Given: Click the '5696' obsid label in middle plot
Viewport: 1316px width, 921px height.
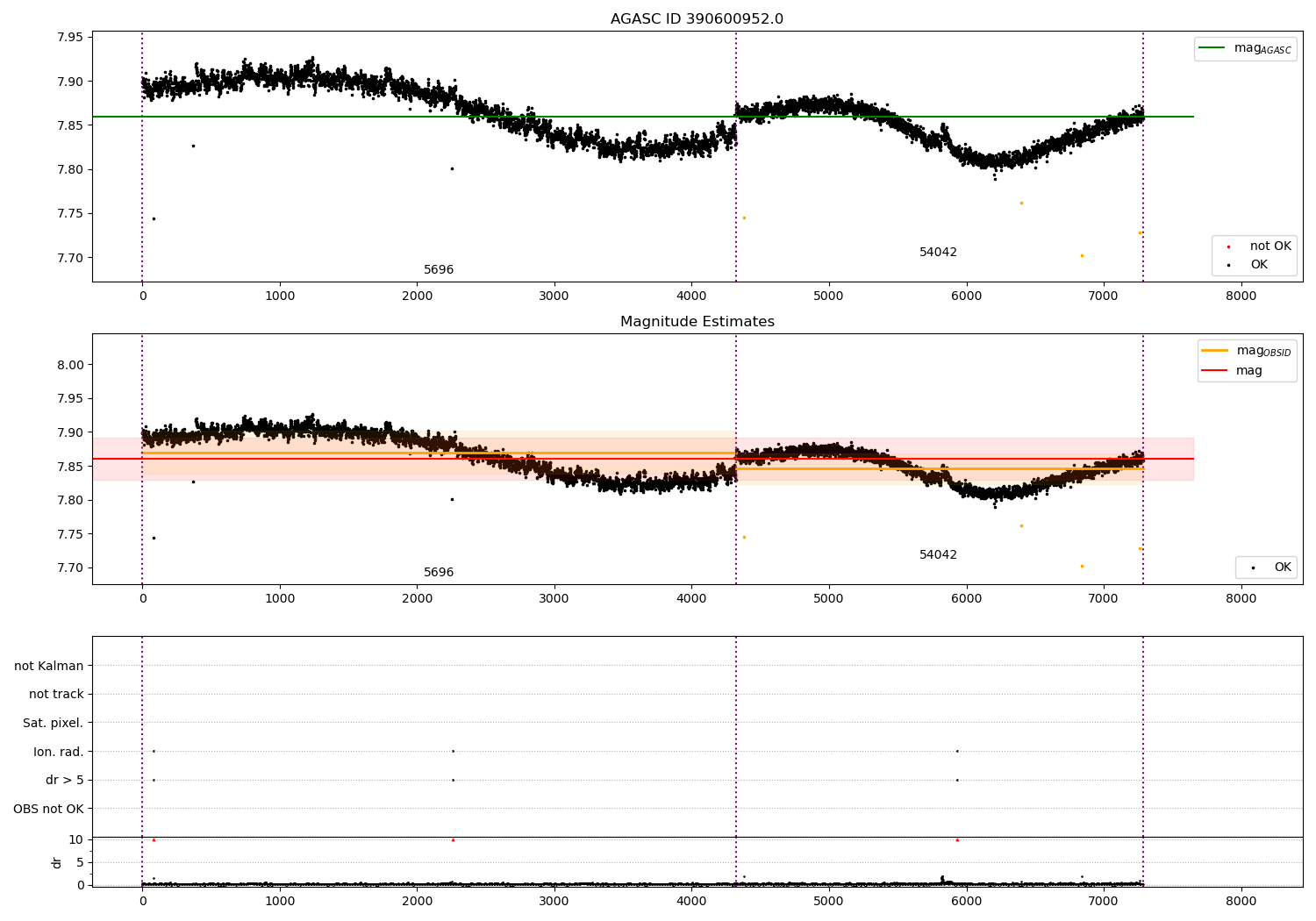Looking at the screenshot, I should [x=439, y=573].
